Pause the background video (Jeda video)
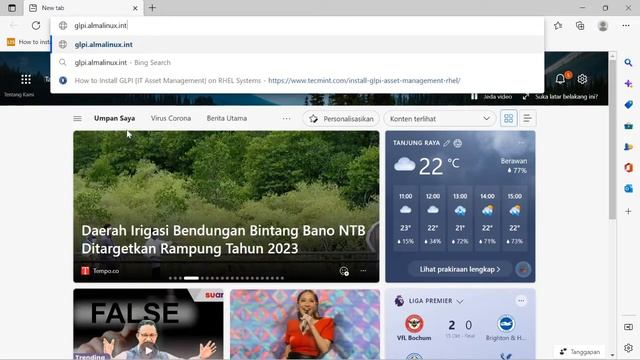The image size is (640, 360). [491, 96]
